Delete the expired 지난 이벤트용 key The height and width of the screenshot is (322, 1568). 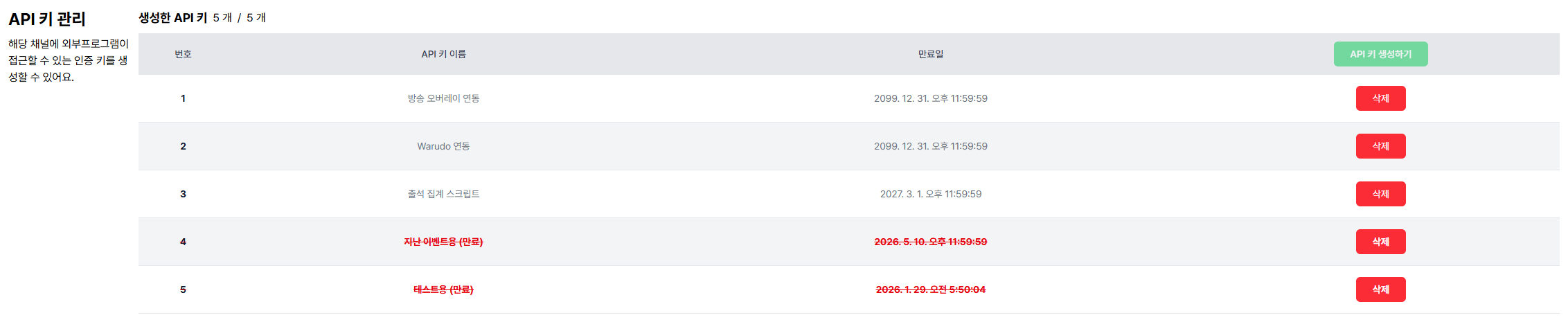pos(1380,242)
